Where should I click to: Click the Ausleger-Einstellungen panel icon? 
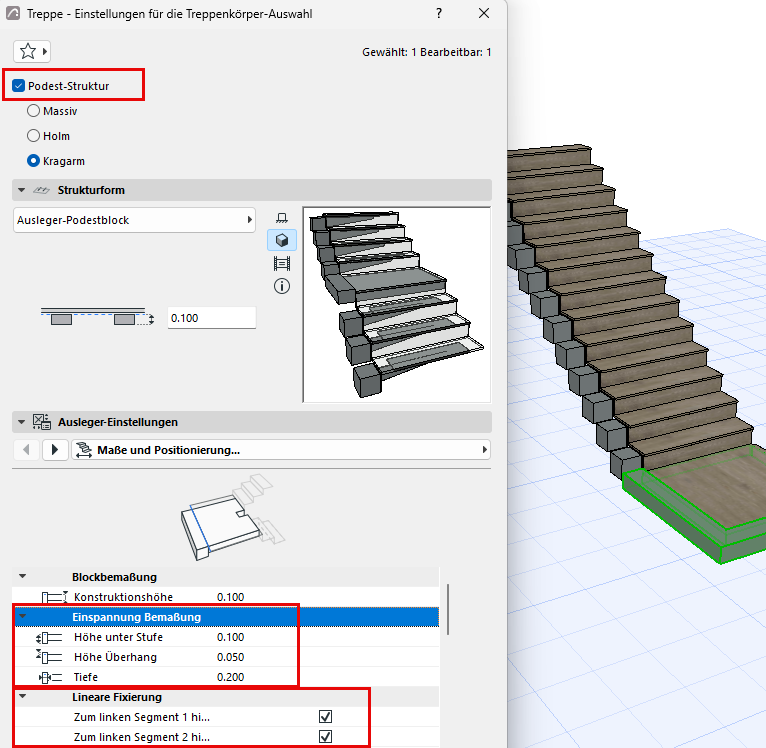pyautogui.click(x=42, y=422)
